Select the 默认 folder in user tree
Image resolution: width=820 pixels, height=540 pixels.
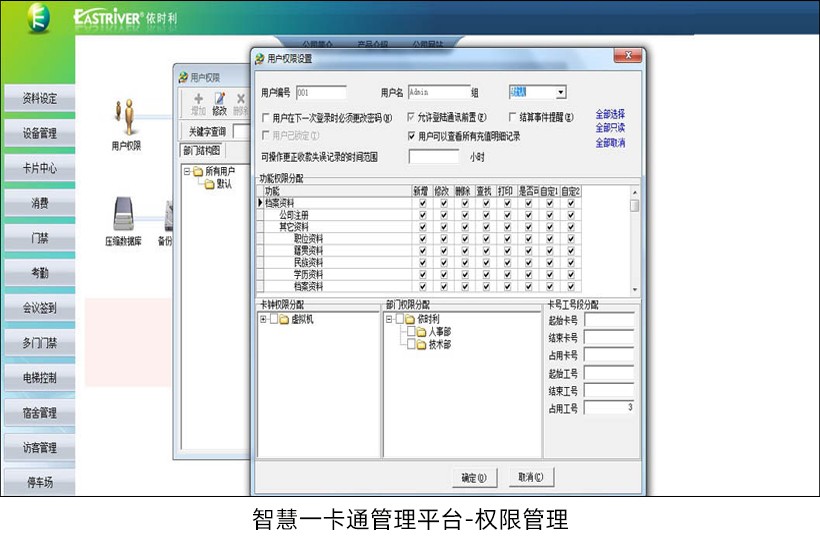point(210,184)
